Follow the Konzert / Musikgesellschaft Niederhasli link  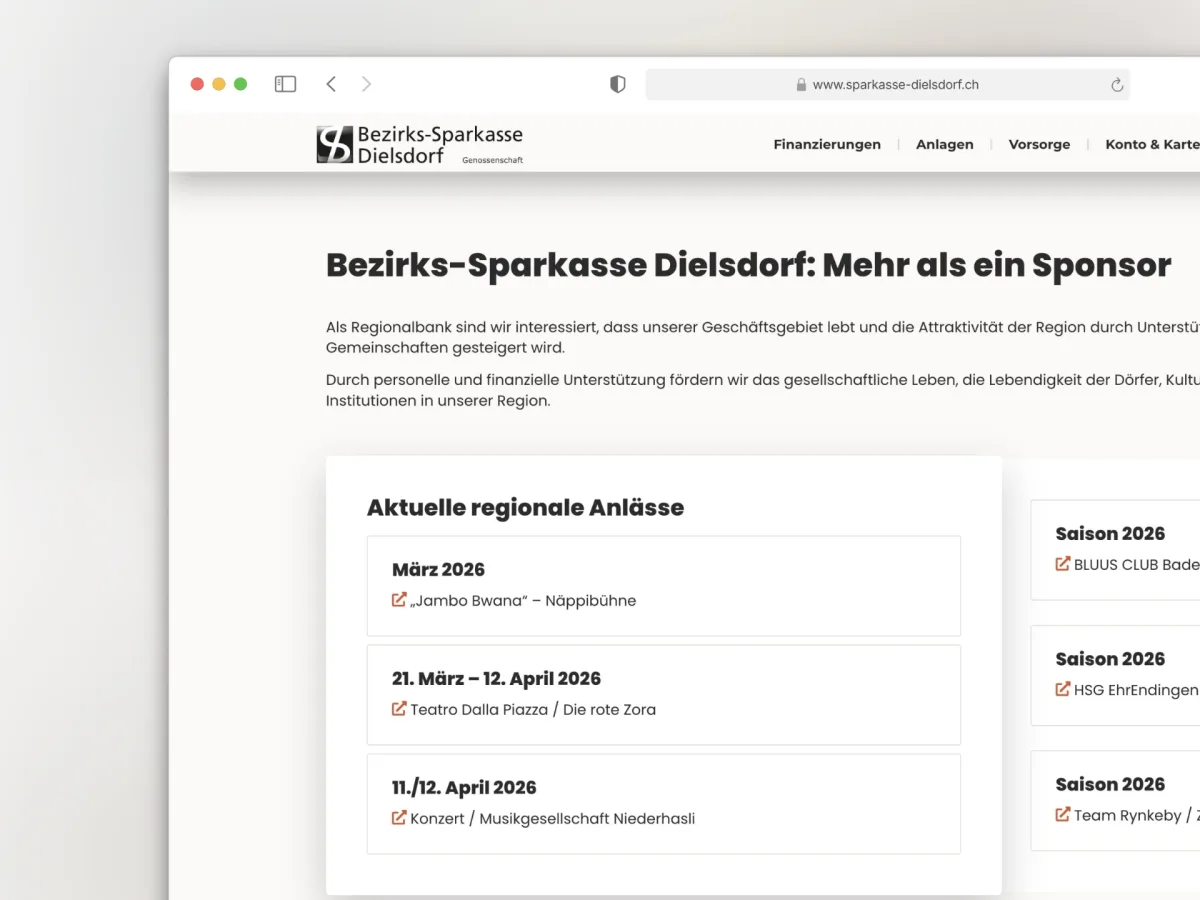tap(552, 819)
